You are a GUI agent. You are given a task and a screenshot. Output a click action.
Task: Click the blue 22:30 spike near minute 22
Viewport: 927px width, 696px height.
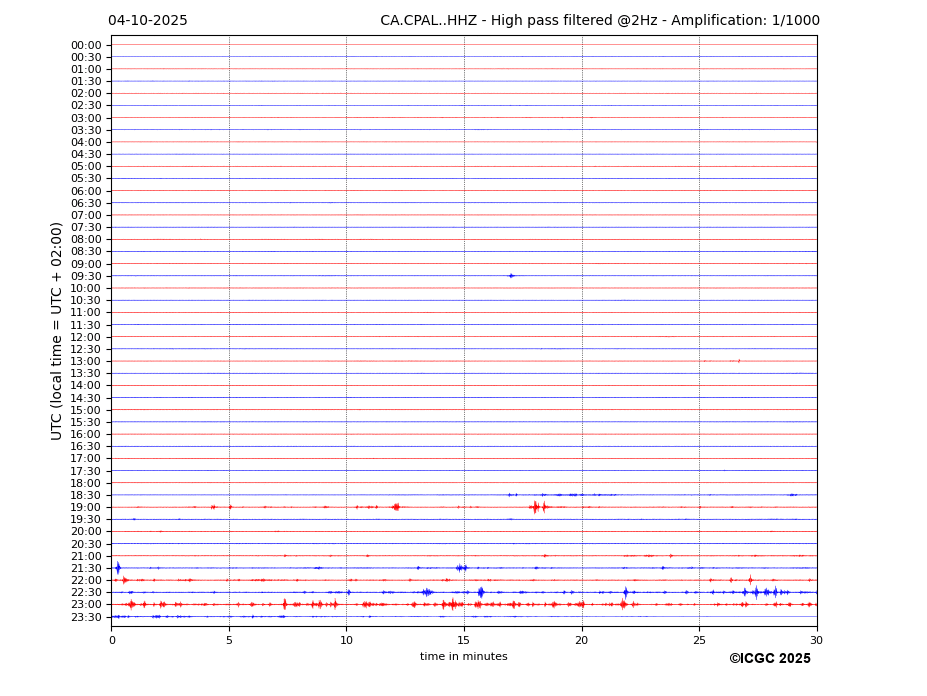(626, 592)
